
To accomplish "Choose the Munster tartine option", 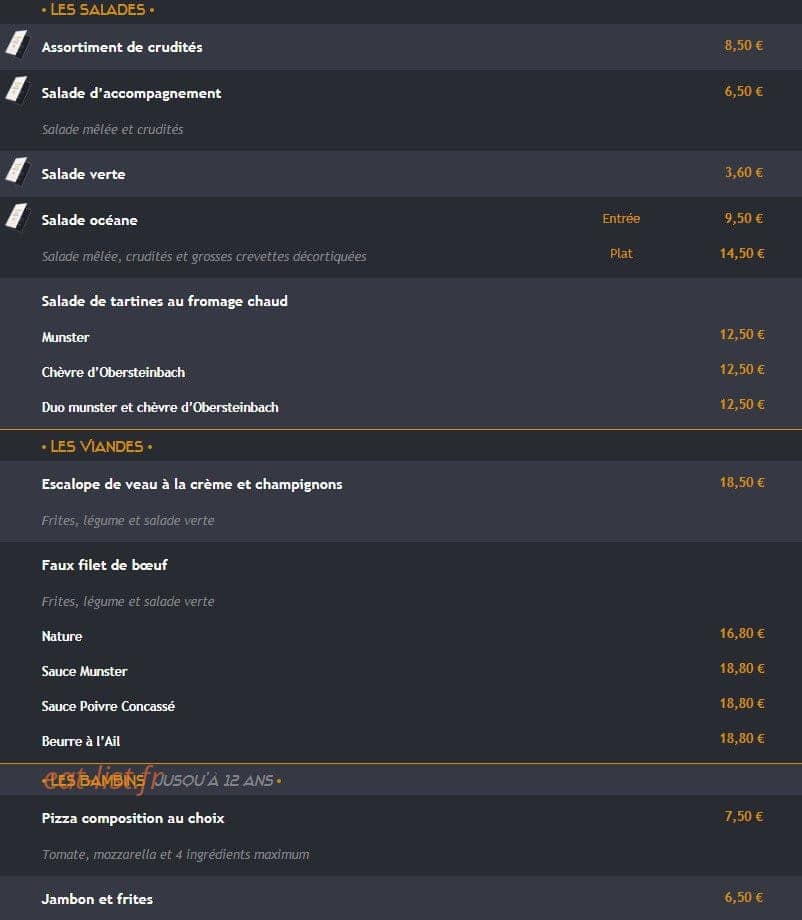I will (x=65, y=337).
